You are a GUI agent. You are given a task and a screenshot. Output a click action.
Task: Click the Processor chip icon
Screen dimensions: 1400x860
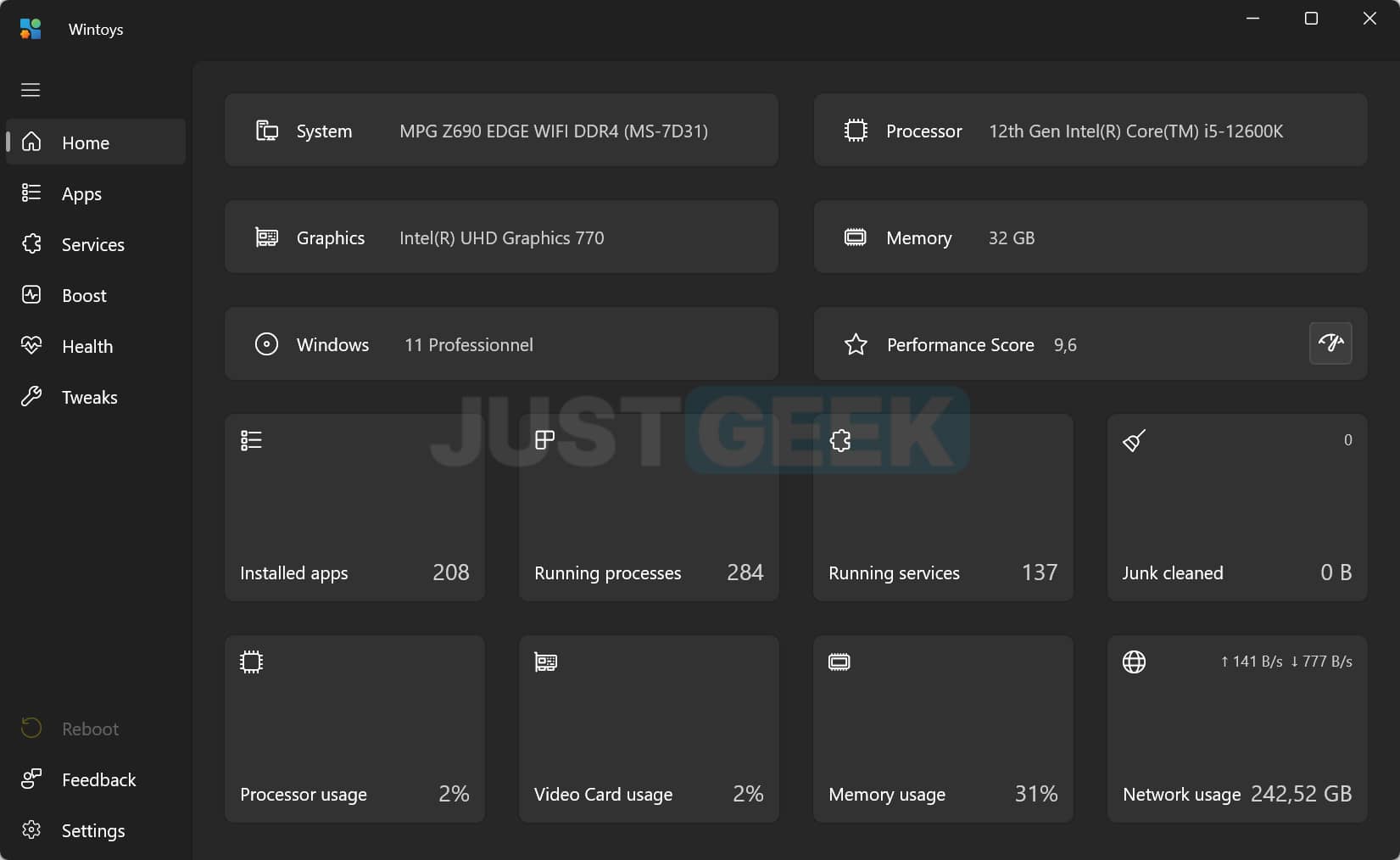tap(856, 131)
